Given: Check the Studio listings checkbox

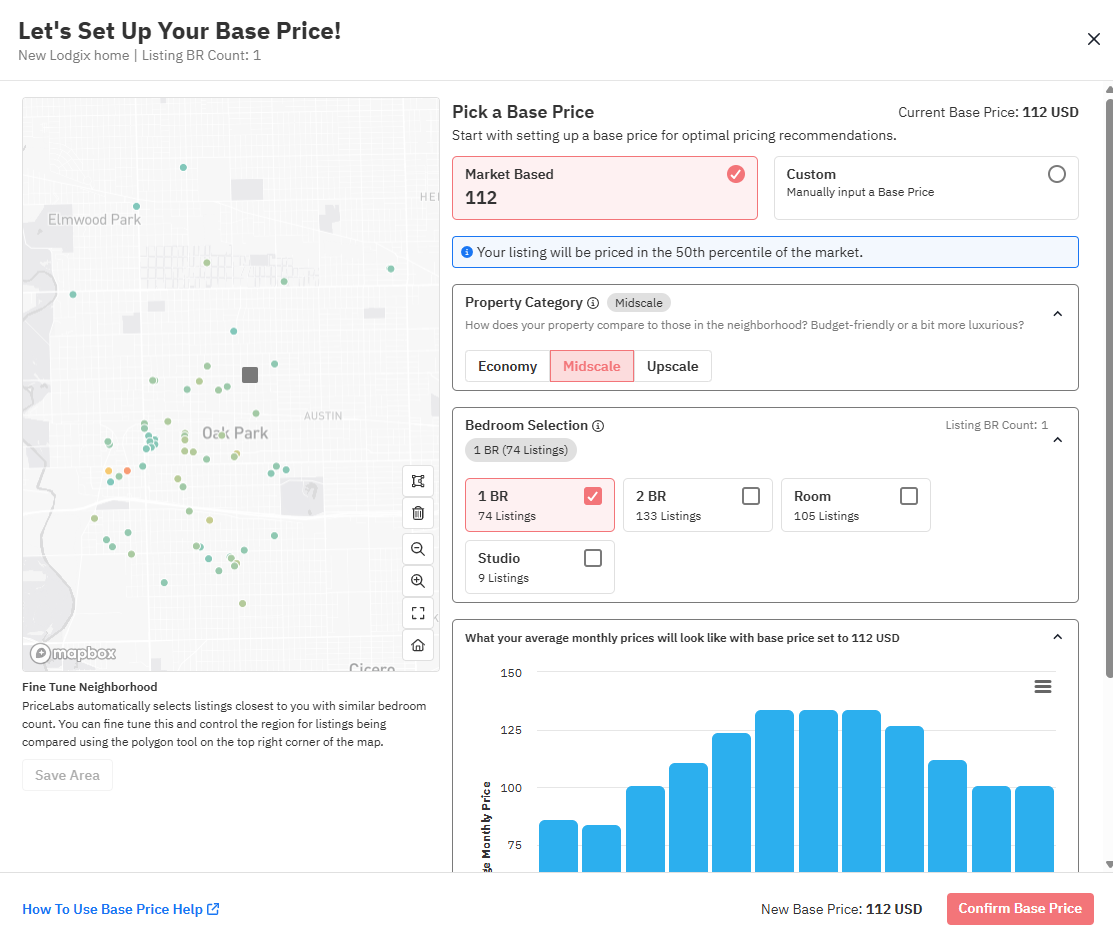Looking at the screenshot, I should (593, 557).
